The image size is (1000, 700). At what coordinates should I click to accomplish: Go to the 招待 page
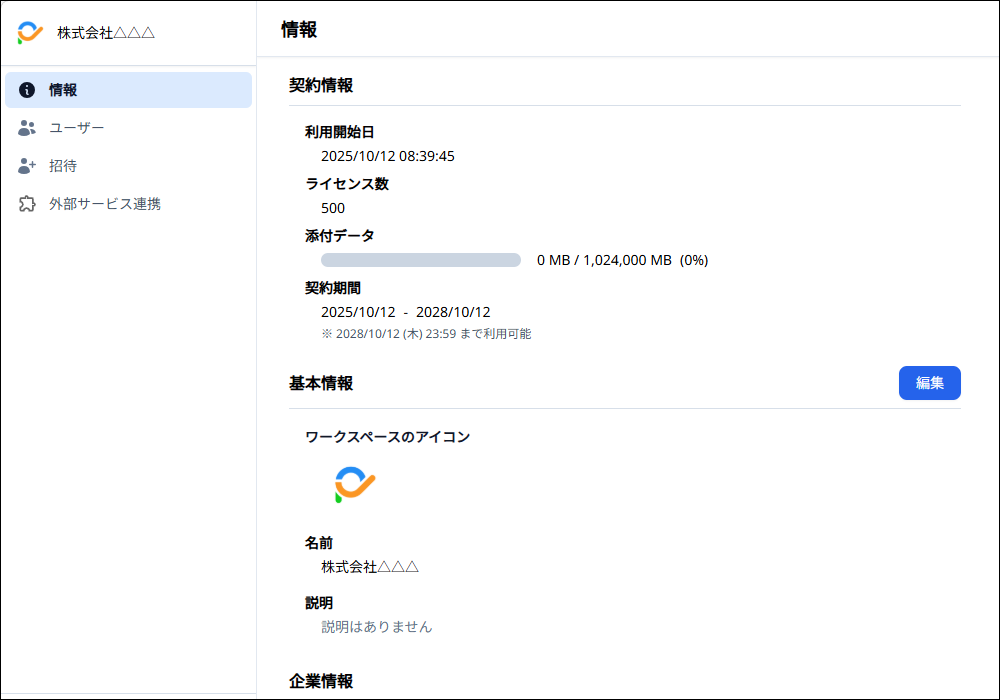click(x=63, y=166)
